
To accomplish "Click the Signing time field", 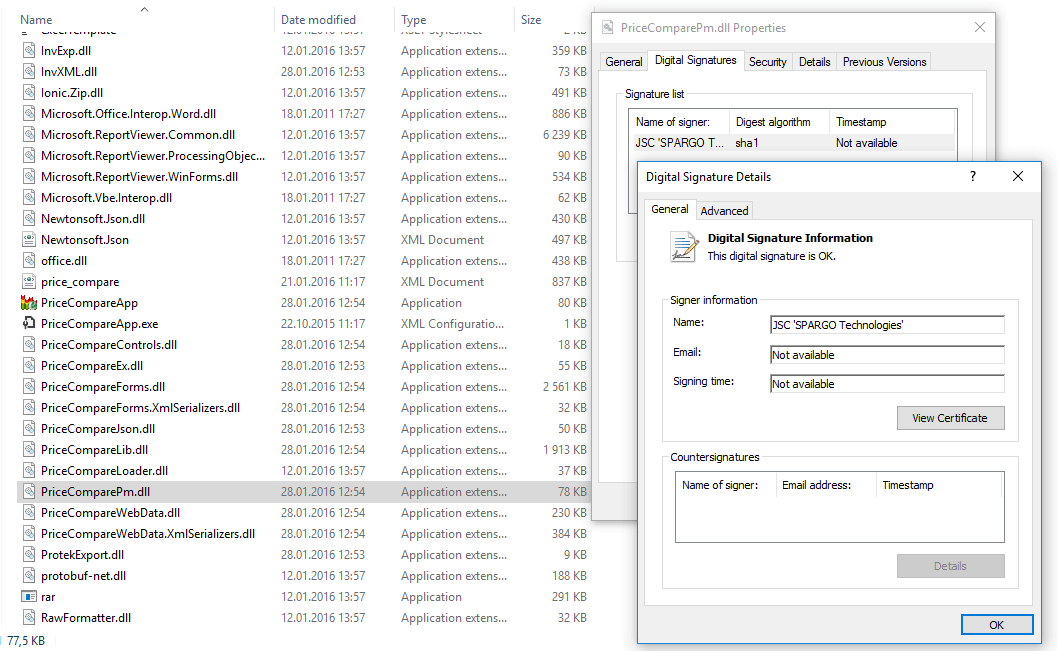I will [887, 383].
